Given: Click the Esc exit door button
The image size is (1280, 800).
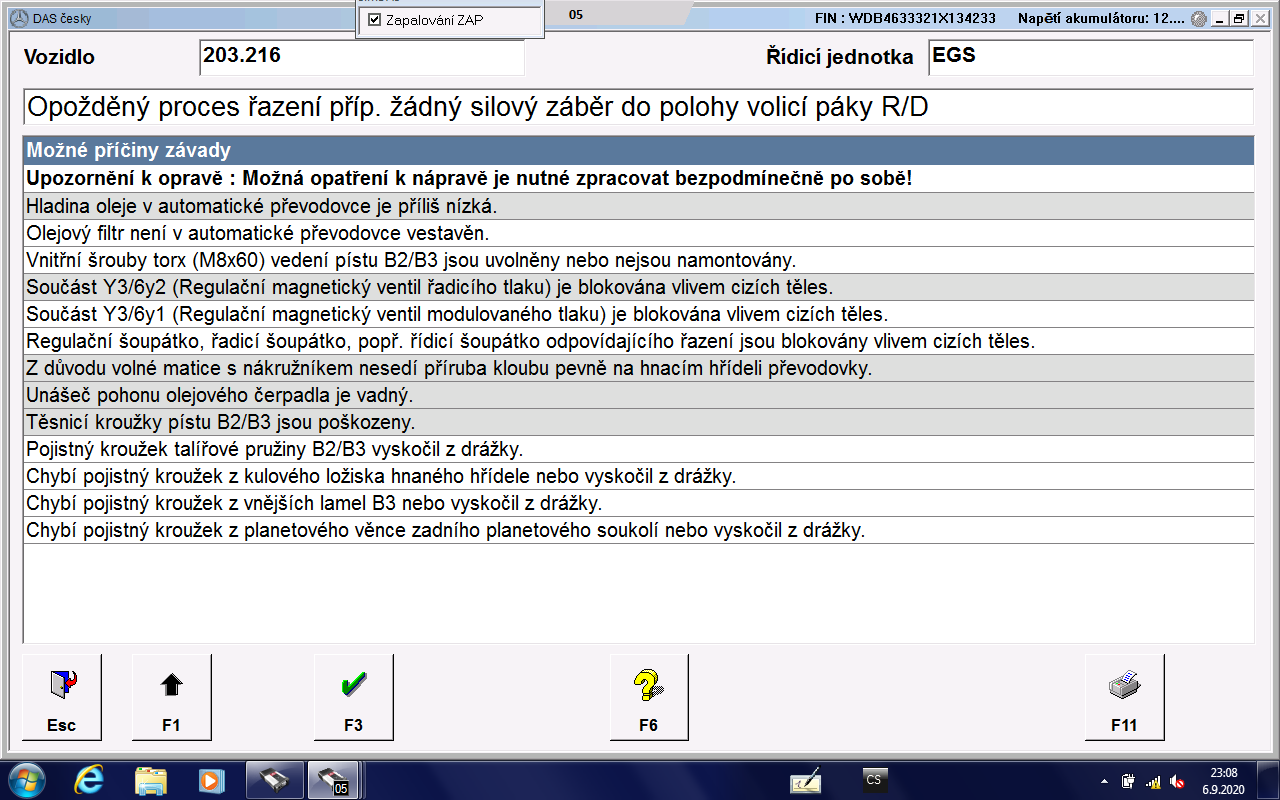Looking at the screenshot, I should pos(61,697).
